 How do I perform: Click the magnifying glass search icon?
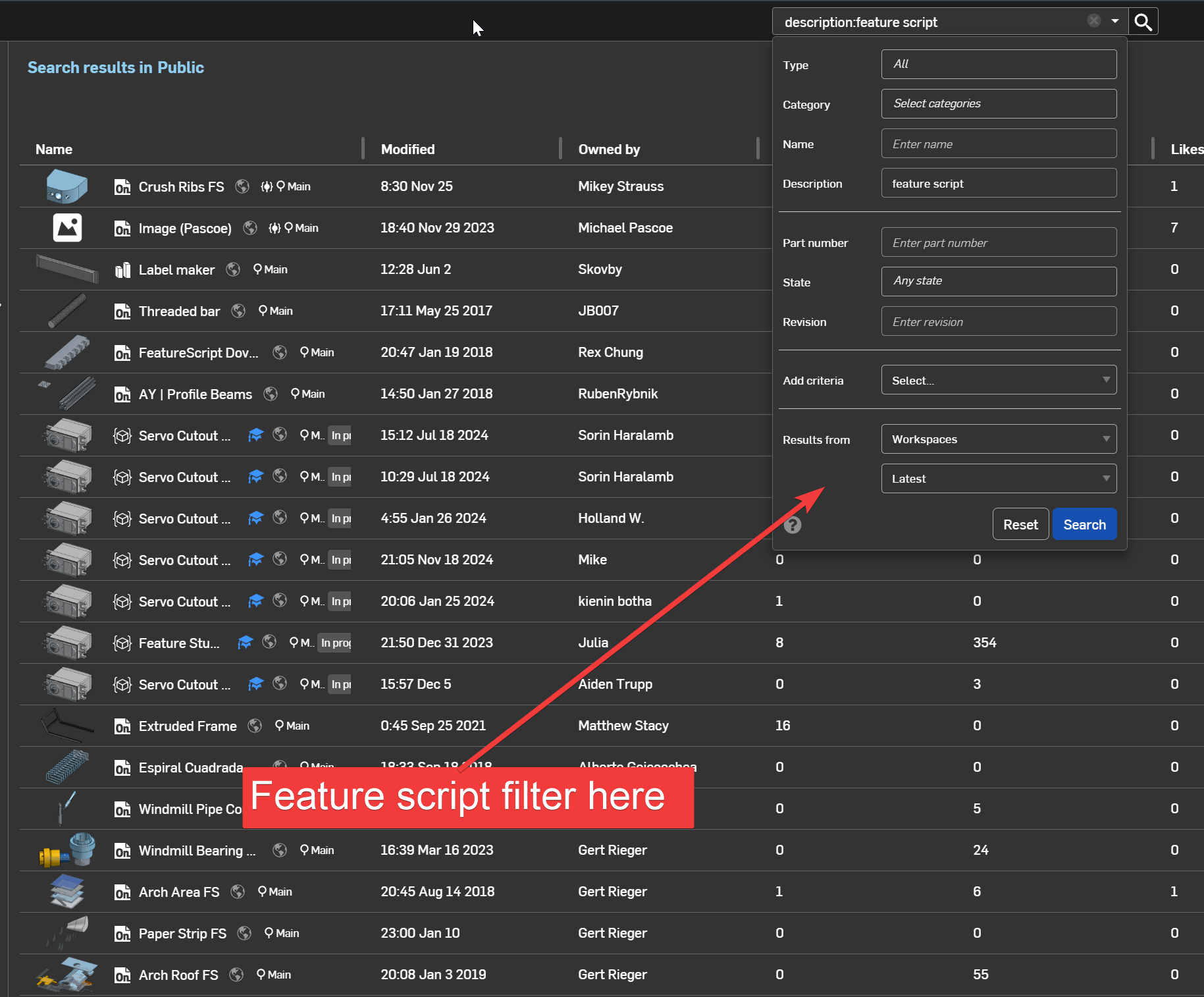[1143, 22]
